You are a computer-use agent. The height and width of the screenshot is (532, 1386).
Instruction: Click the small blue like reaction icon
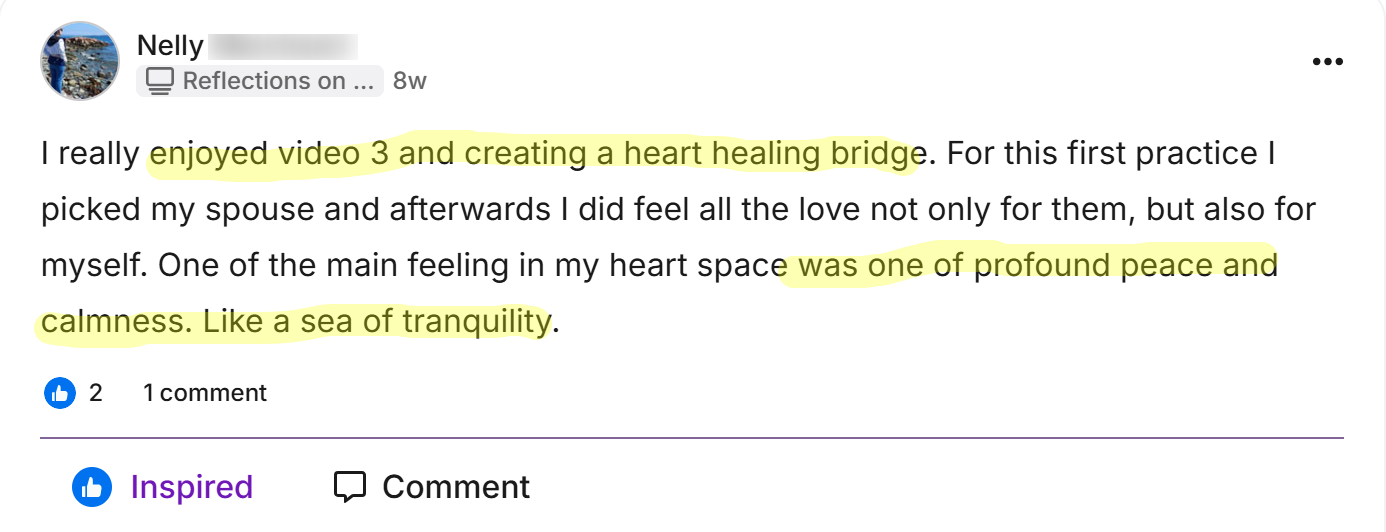pyautogui.click(x=60, y=393)
